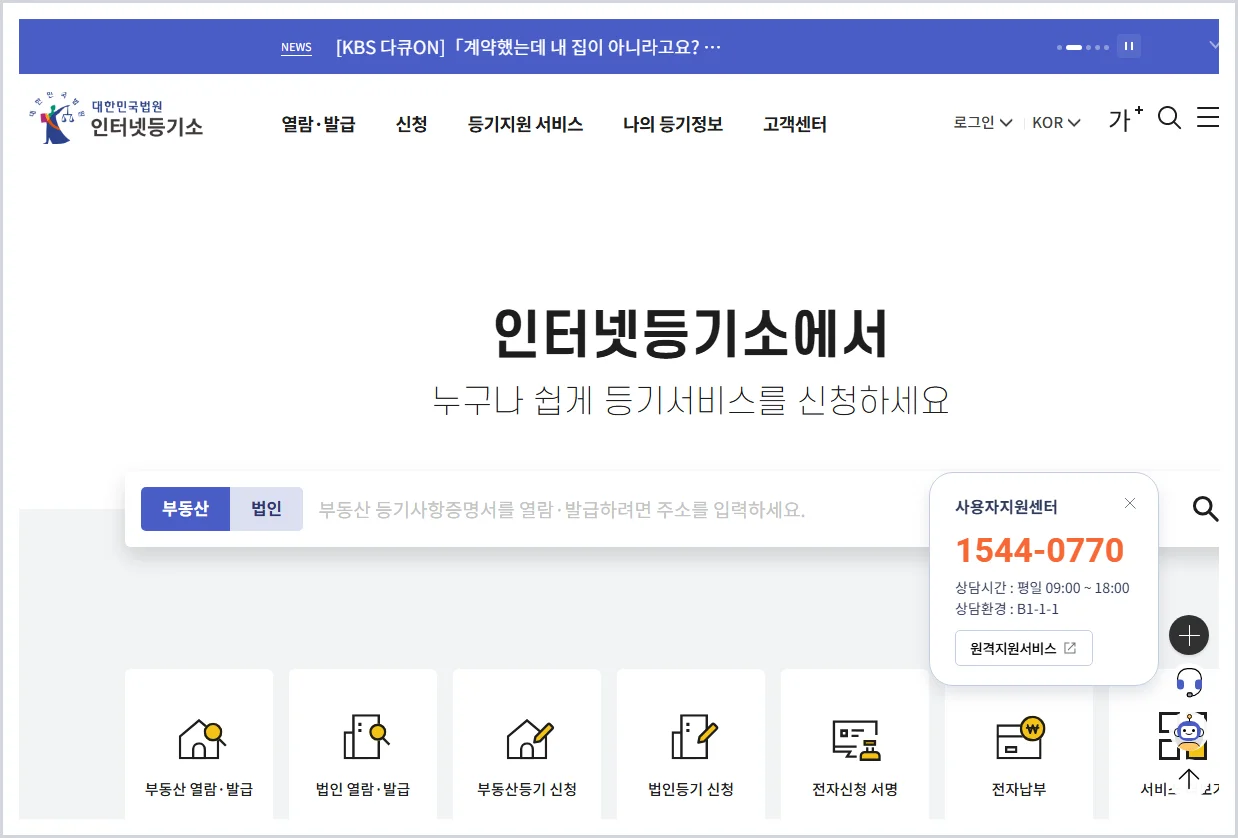Viewport: 1238px width, 838px height.
Task: Click the address search magnifier button
Action: point(1206,509)
